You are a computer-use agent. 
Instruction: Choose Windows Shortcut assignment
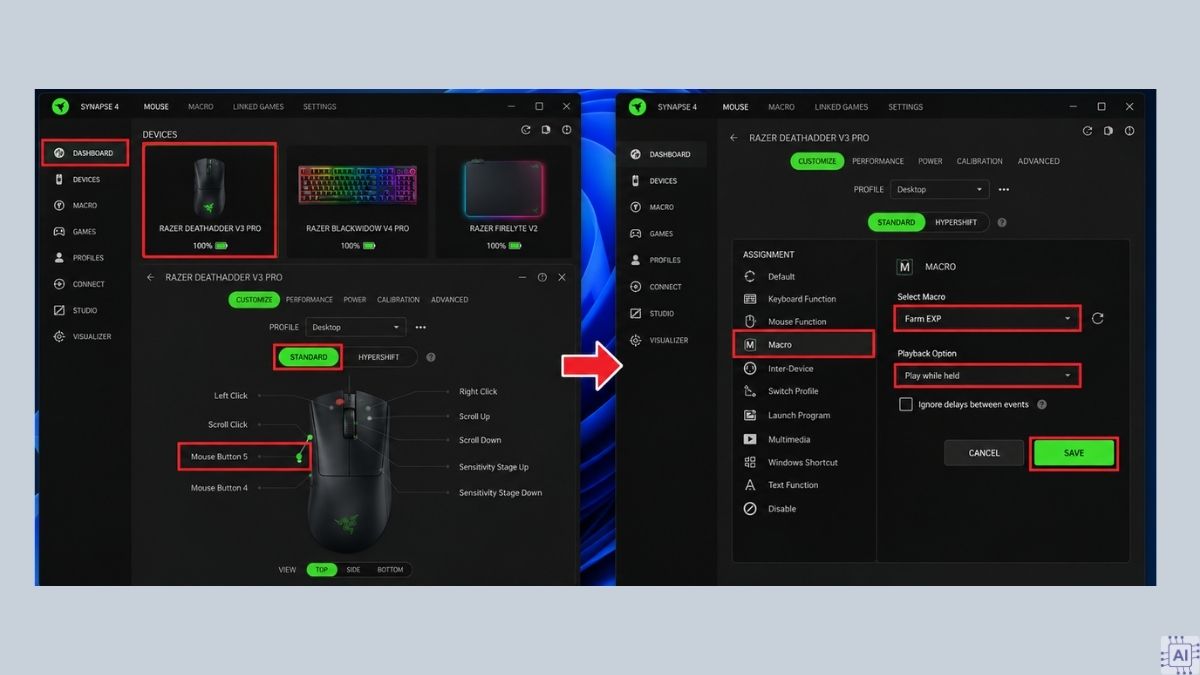click(803, 463)
